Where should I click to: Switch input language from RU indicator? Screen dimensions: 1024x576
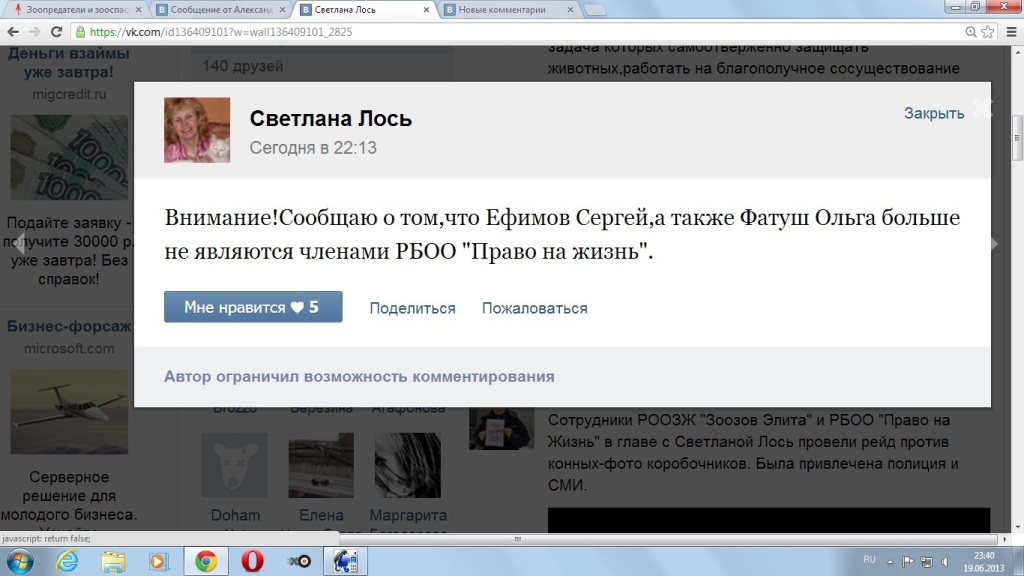point(869,561)
